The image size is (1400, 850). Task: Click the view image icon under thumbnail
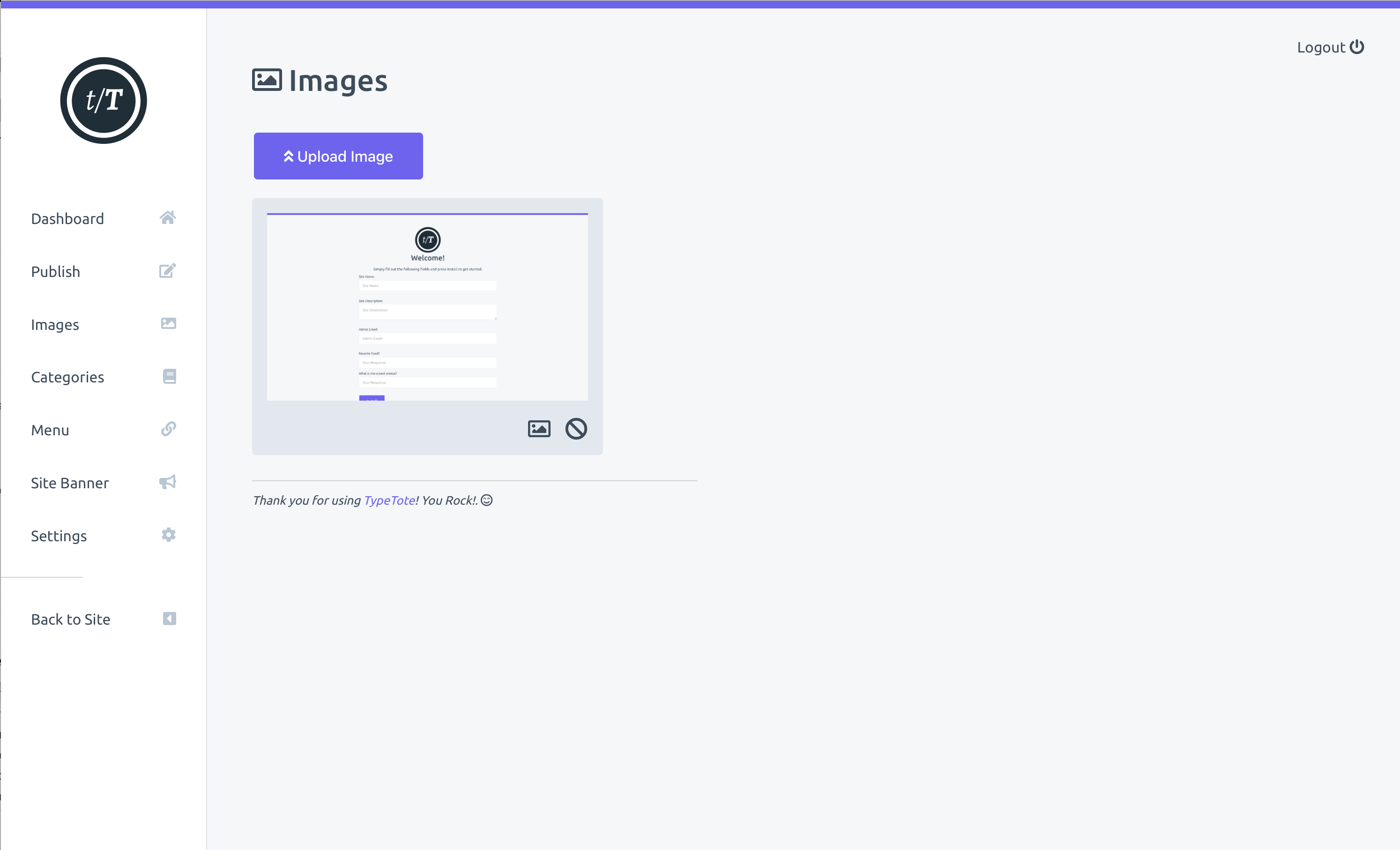click(x=539, y=429)
